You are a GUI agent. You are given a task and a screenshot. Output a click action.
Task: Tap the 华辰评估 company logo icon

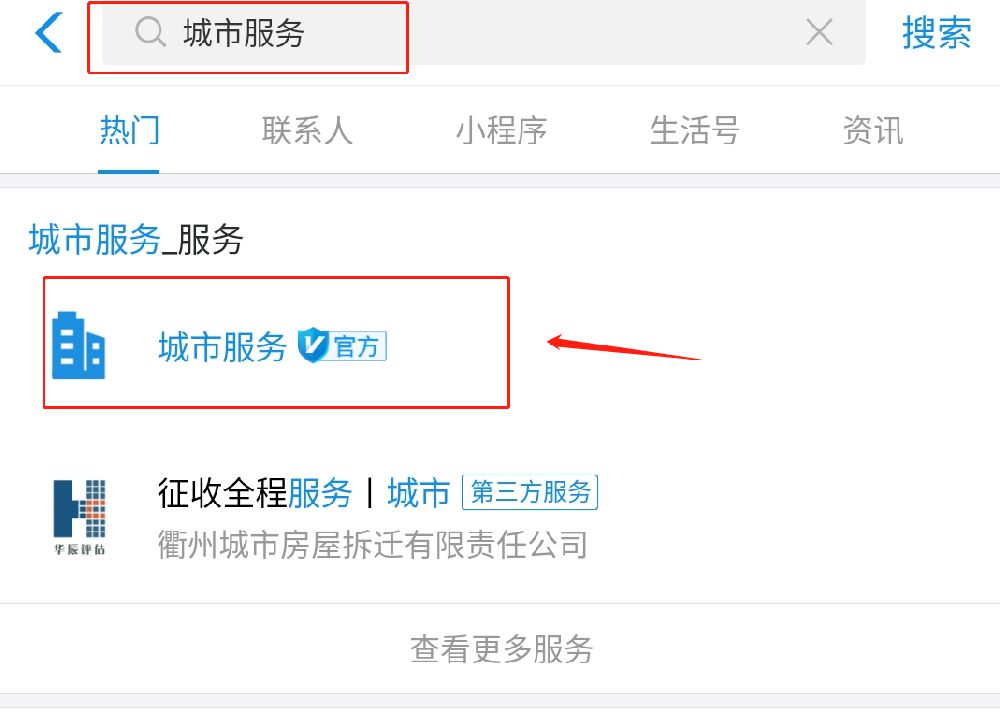click(x=79, y=517)
